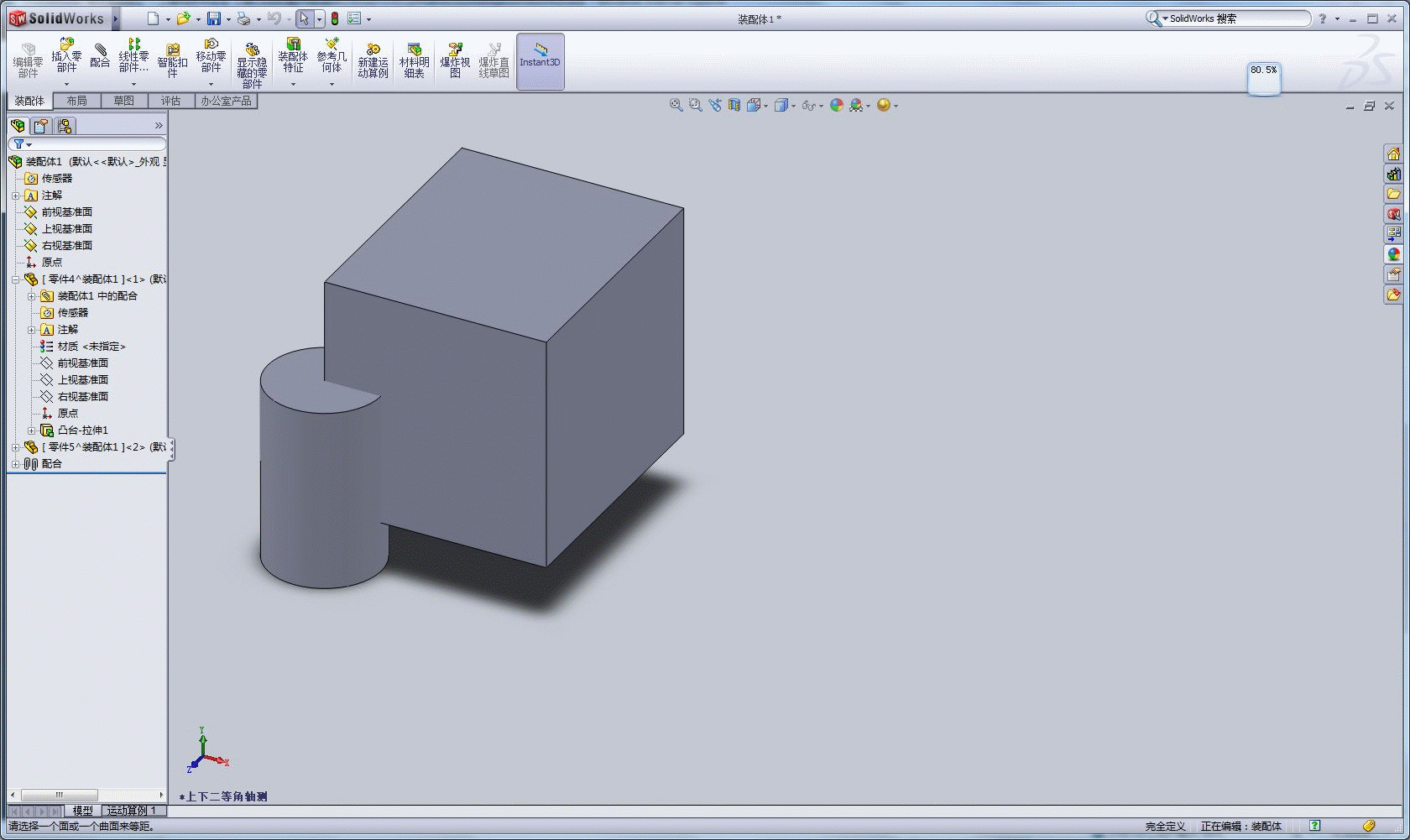This screenshot has width=1410, height=840.
Task: Activate the Select cursor tool
Action: 305,18
